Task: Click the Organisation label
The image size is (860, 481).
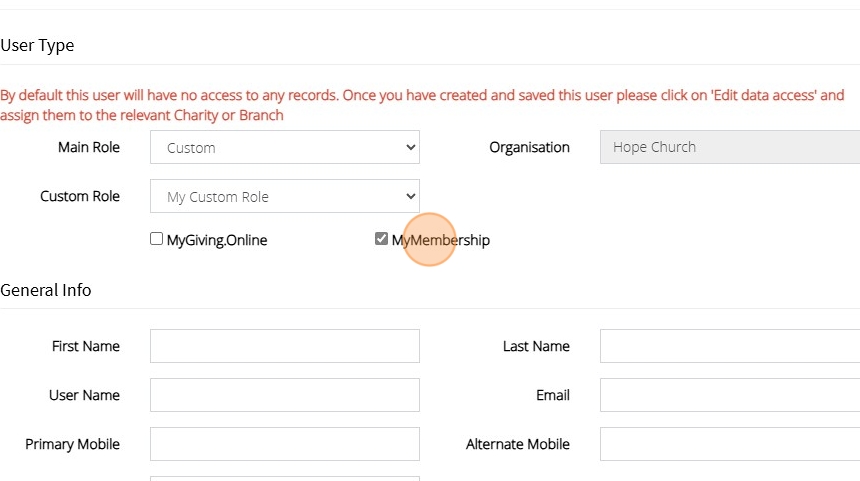Action: (529, 147)
